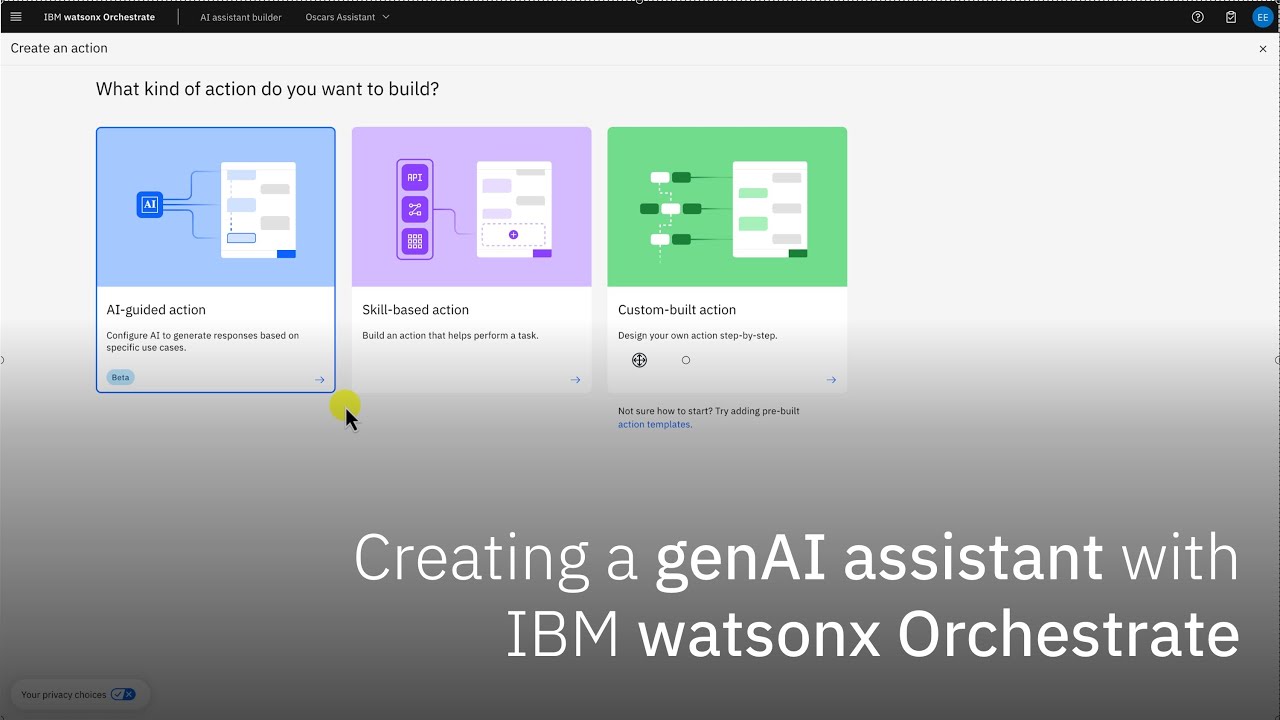Select the Custom-built action illustration
This screenshot has width=1280, height=720.
727,207
